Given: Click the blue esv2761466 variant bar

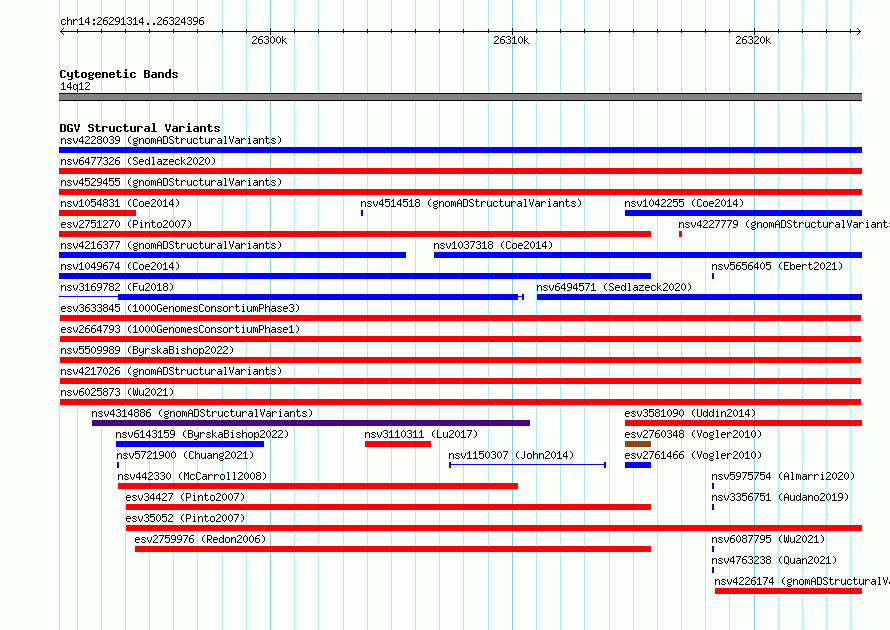Looking at the screenshot, I should (637, 465).
